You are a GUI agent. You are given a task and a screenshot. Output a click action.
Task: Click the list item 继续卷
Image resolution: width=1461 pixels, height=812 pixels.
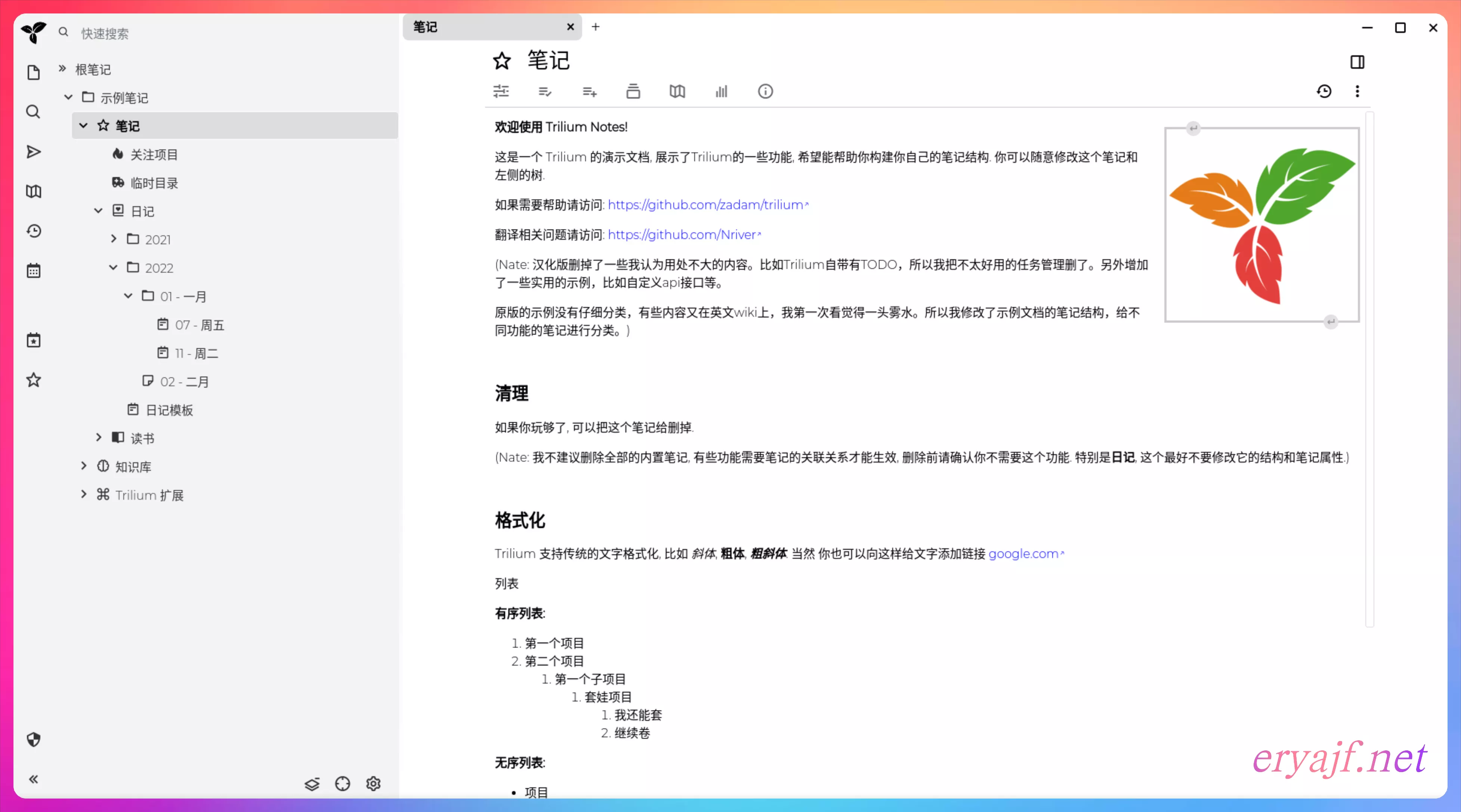(x=632, y=733)
